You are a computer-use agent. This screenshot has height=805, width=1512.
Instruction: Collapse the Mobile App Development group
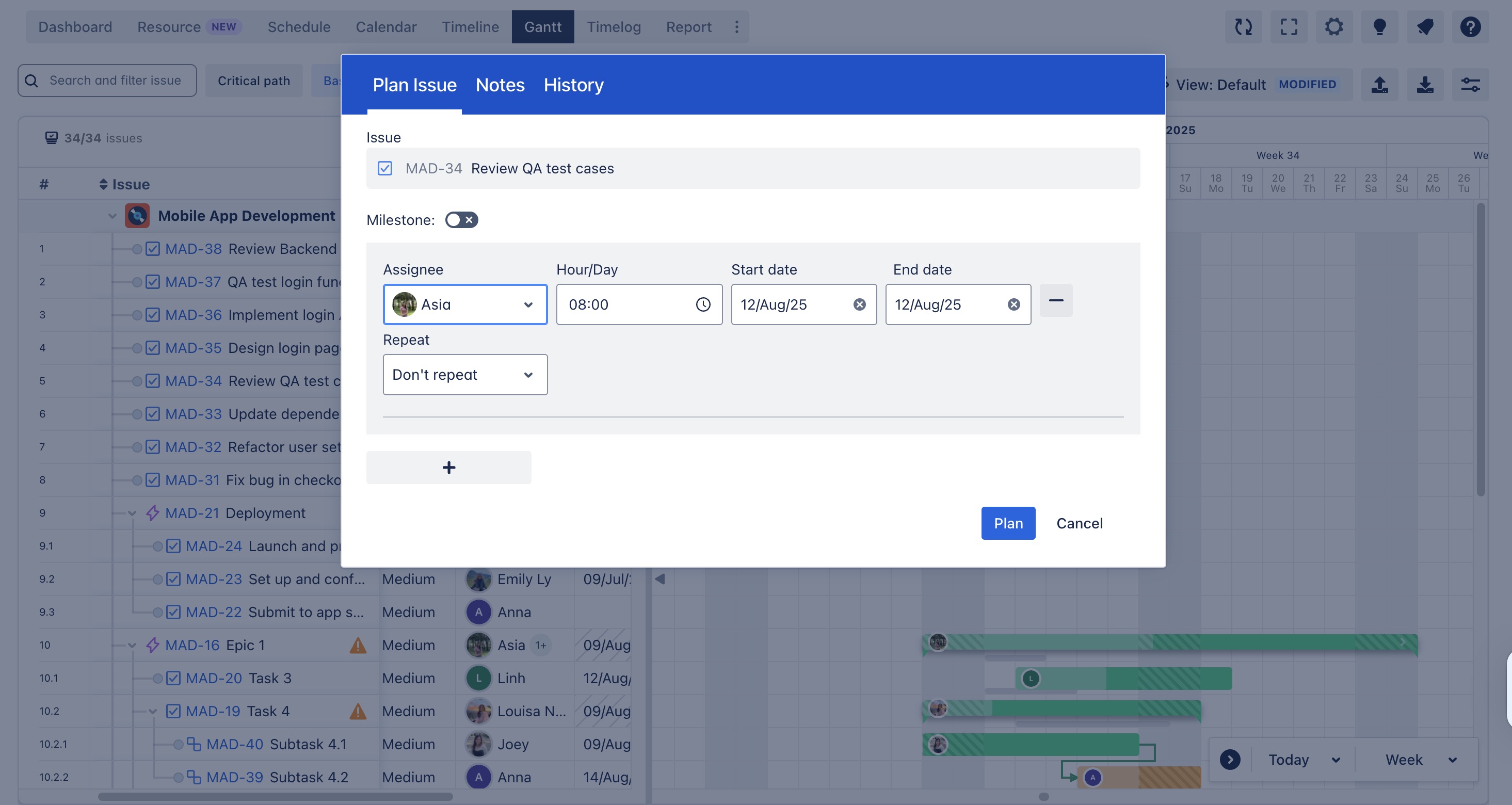(112, 217)
